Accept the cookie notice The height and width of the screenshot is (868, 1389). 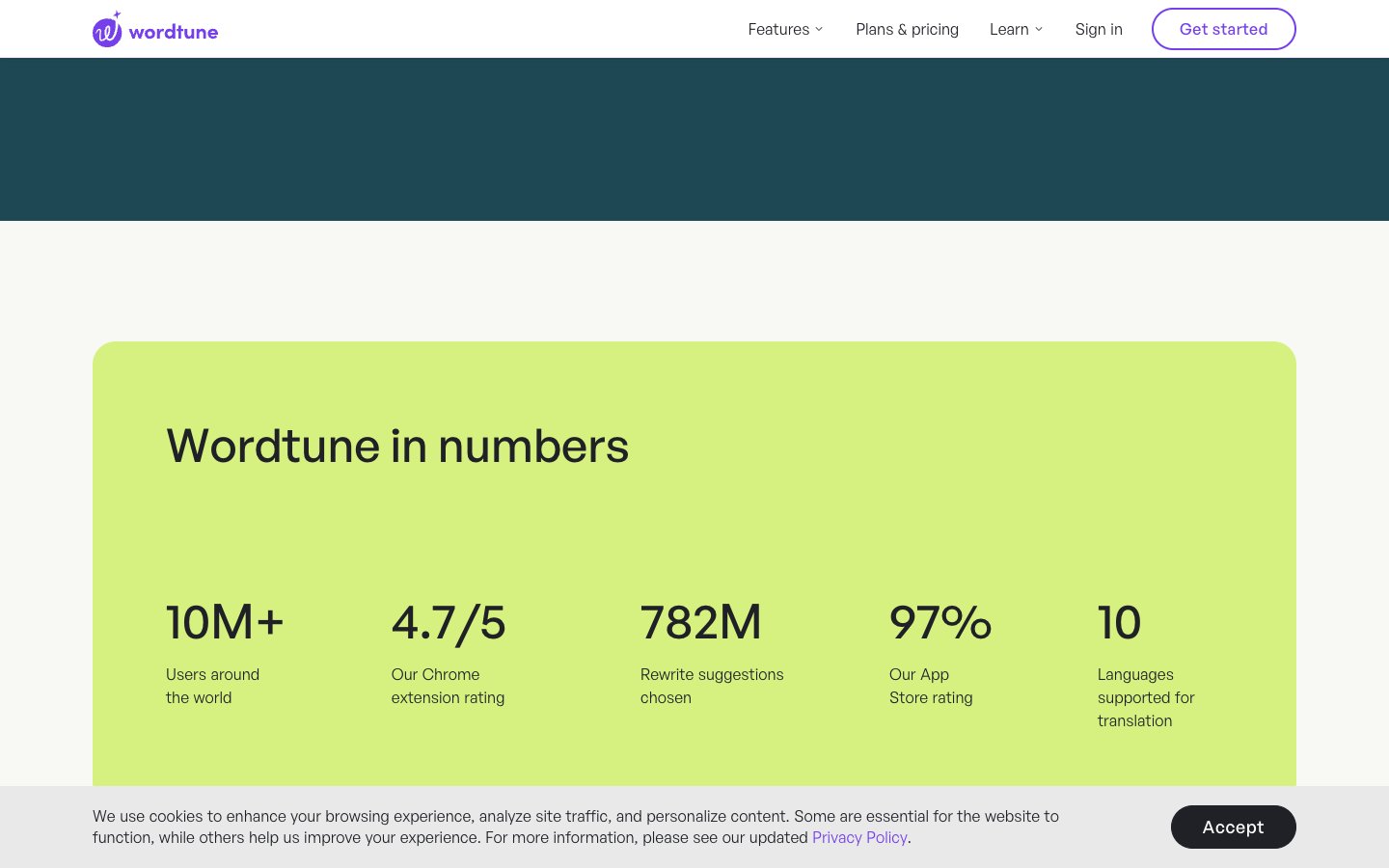tap(1233, 827)
